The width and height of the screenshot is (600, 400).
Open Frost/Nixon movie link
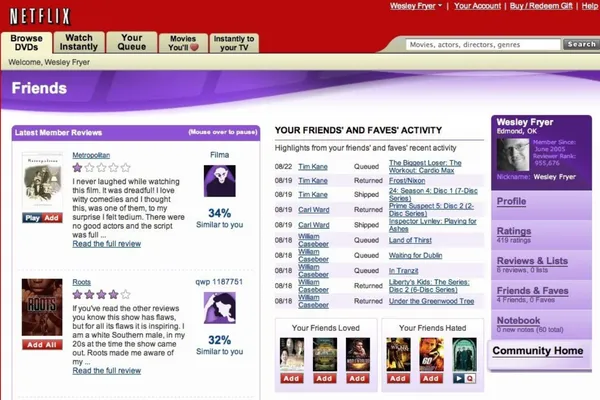(407, 180)
